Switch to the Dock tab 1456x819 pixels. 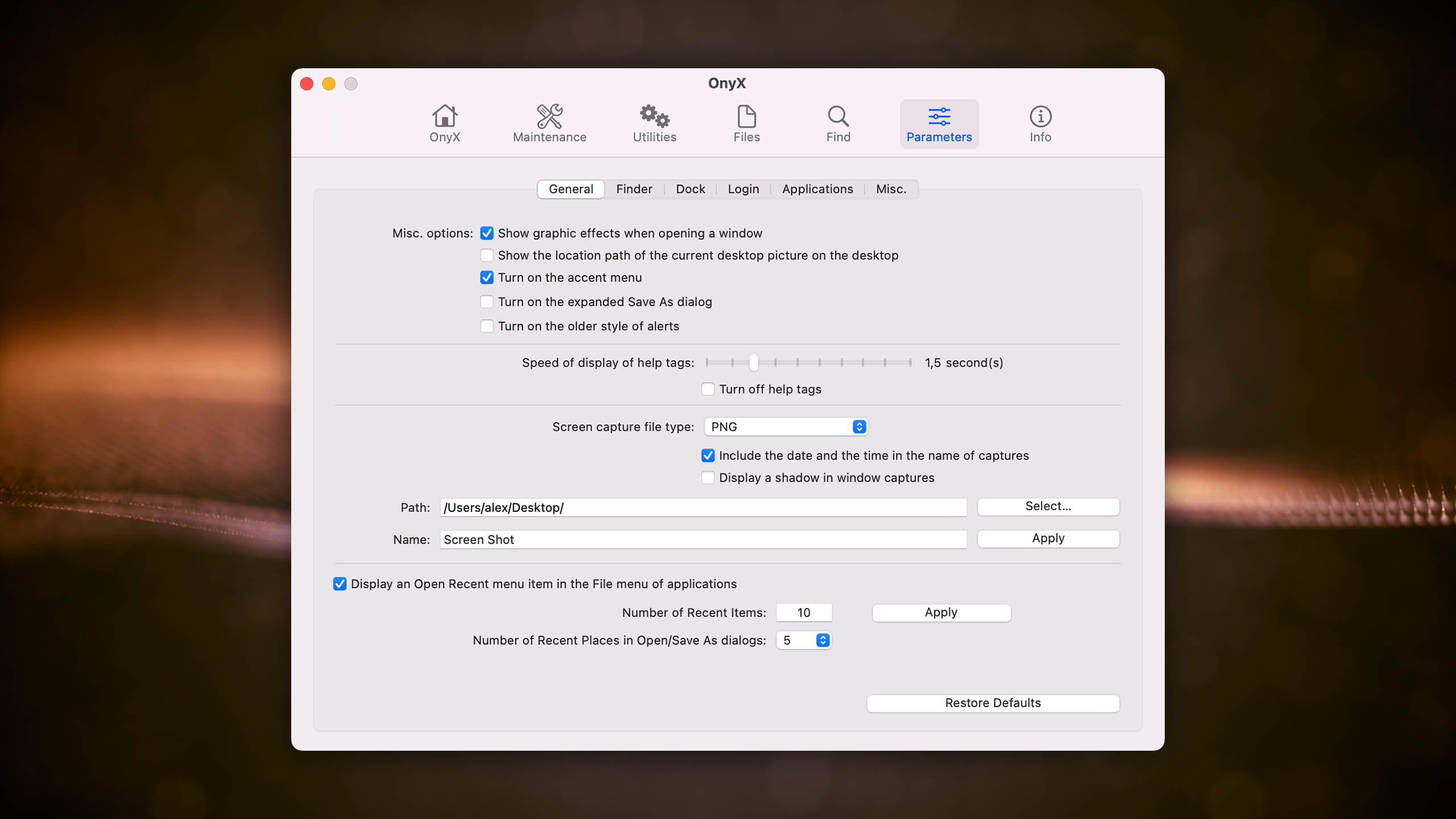[x=690, y=189]
